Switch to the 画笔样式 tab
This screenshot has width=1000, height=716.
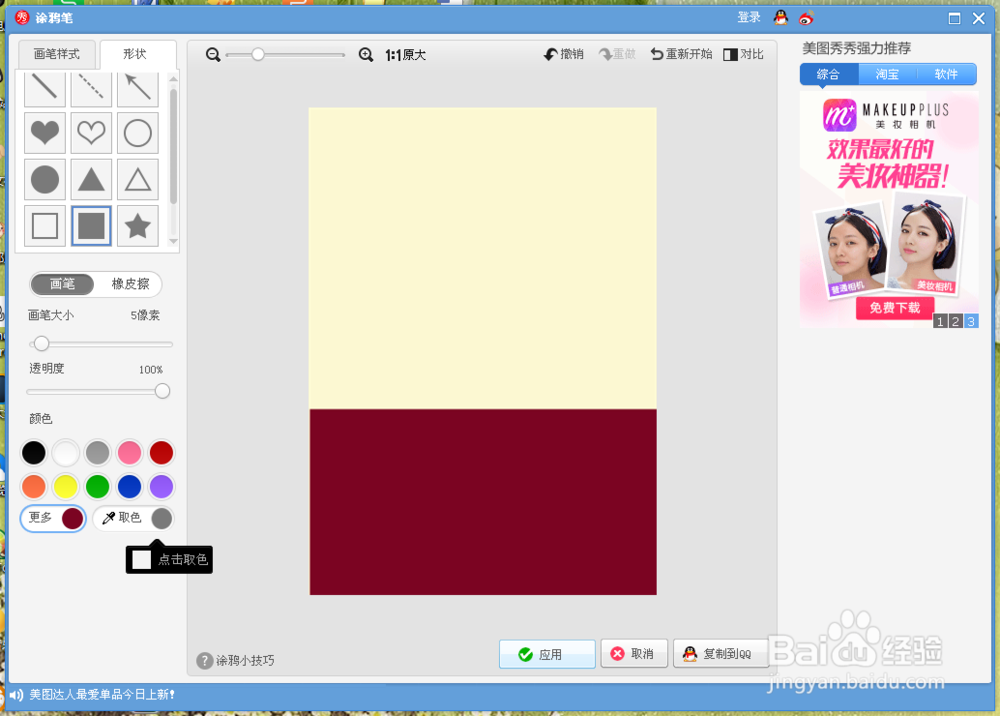point(56,54)
